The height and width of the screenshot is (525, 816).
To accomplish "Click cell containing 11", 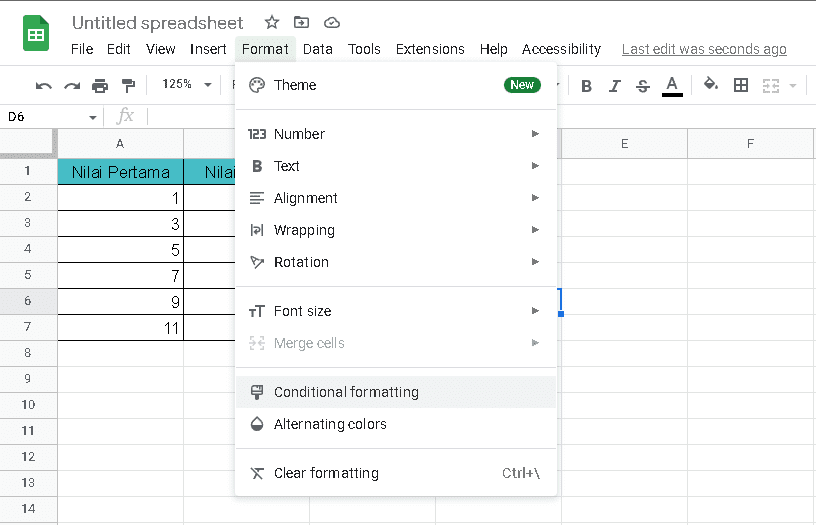I will coord(120,327).
